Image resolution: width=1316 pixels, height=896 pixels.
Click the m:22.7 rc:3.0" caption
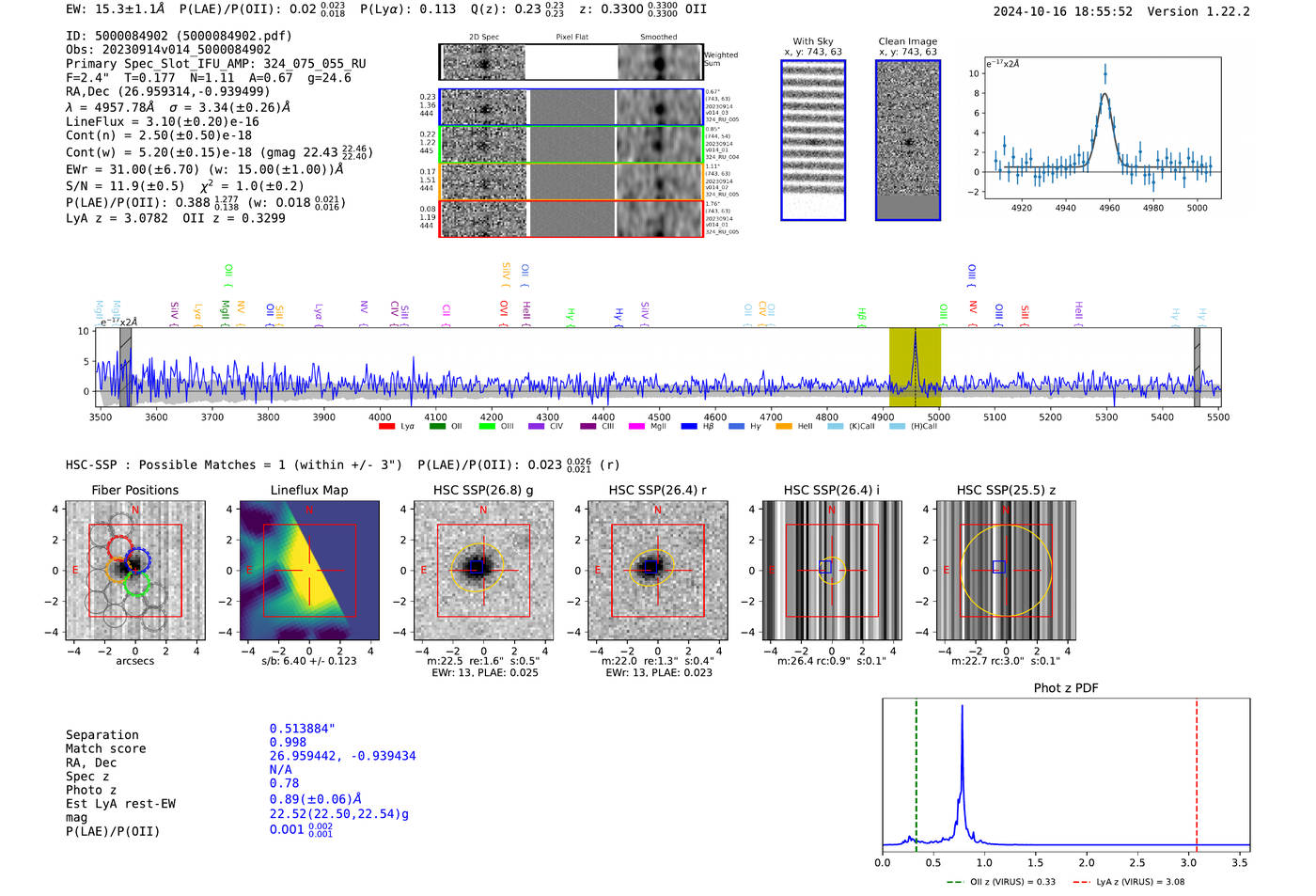pyautogui.click(x=1006, y=661)
